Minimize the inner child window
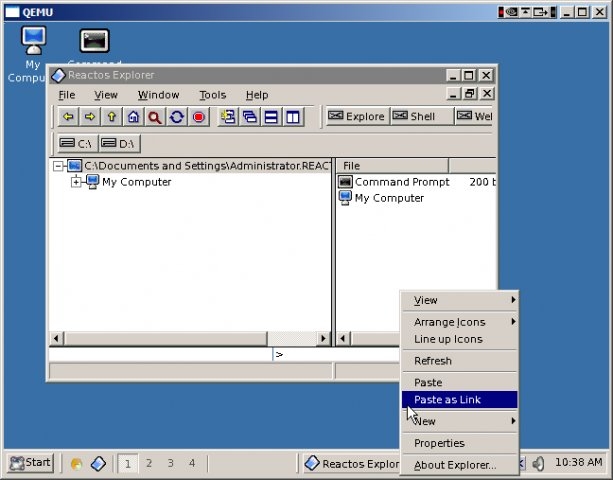Screen dimensions: 613x480 (x=453, y=93)
